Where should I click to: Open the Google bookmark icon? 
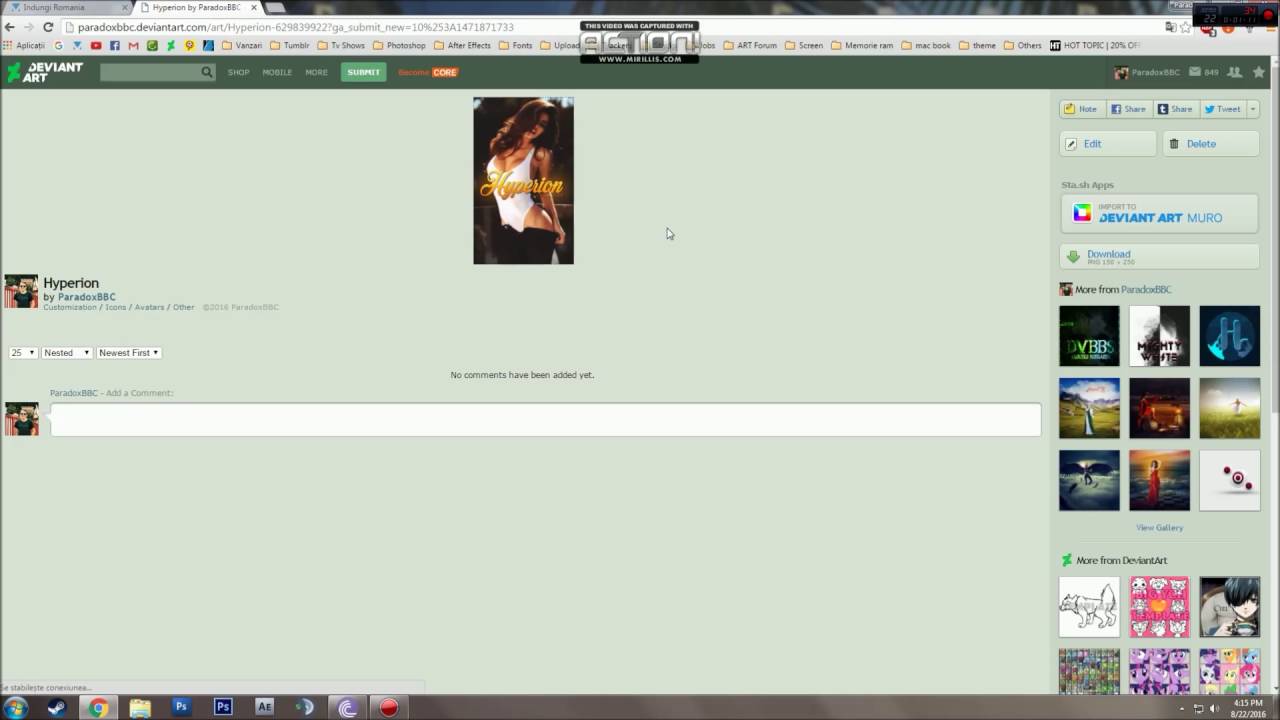point(59,45)
